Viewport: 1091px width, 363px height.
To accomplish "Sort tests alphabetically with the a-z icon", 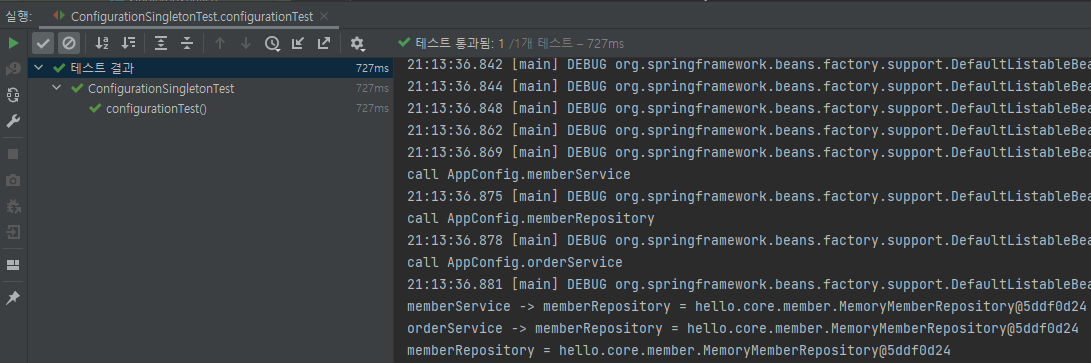I will point(102,43).
